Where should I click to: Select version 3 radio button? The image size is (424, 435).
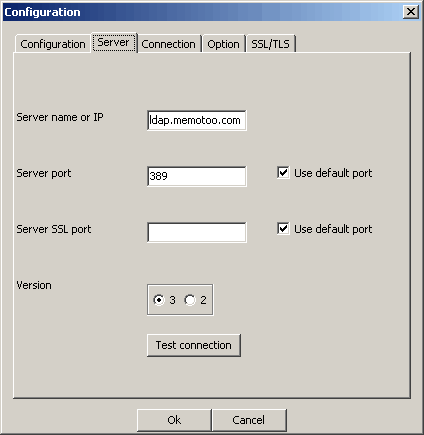[x=159, y=300]
